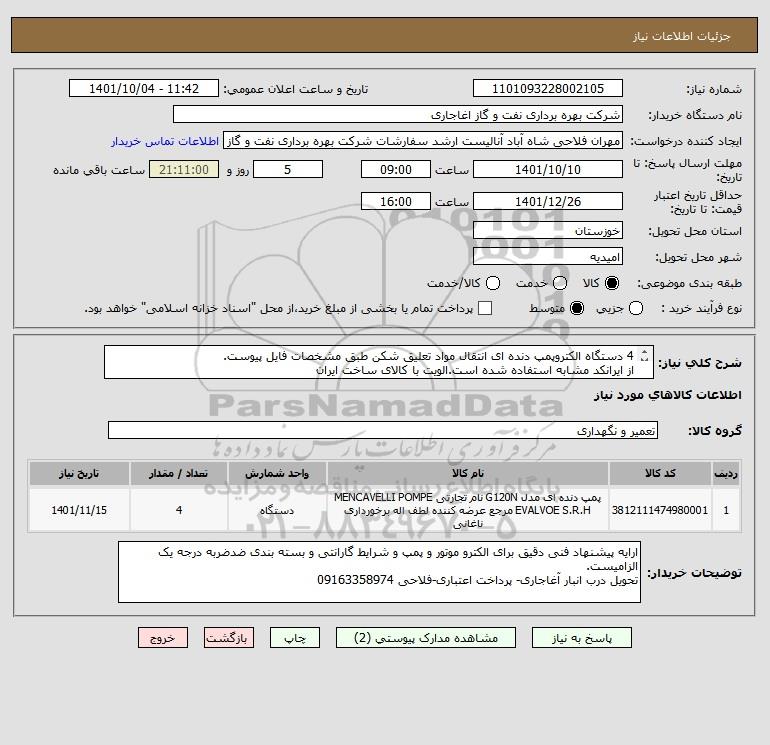Click response deadline date field 1401/10/10

(x=548, y=170)
